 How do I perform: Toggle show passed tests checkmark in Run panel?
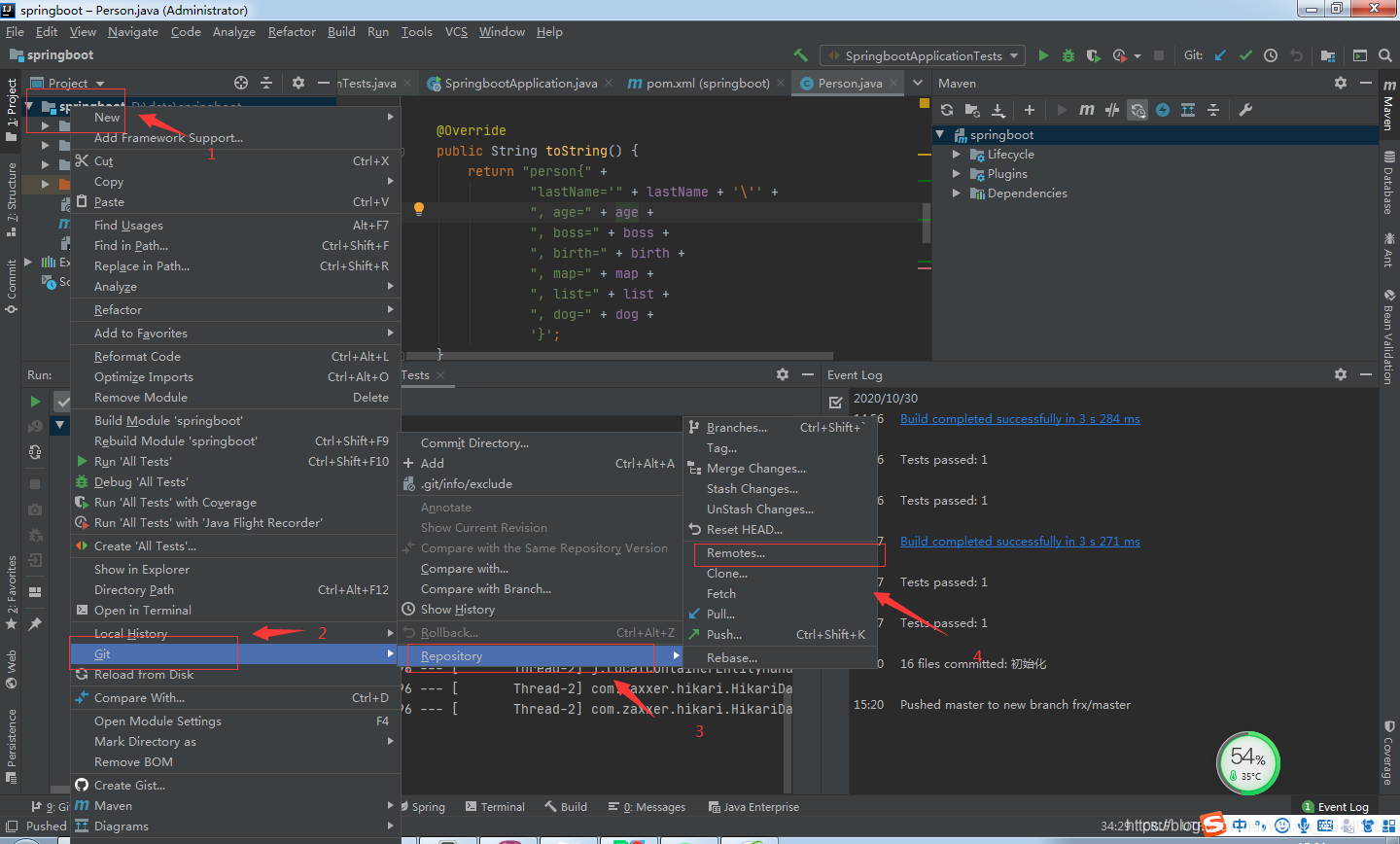click(x=62, y=401)
